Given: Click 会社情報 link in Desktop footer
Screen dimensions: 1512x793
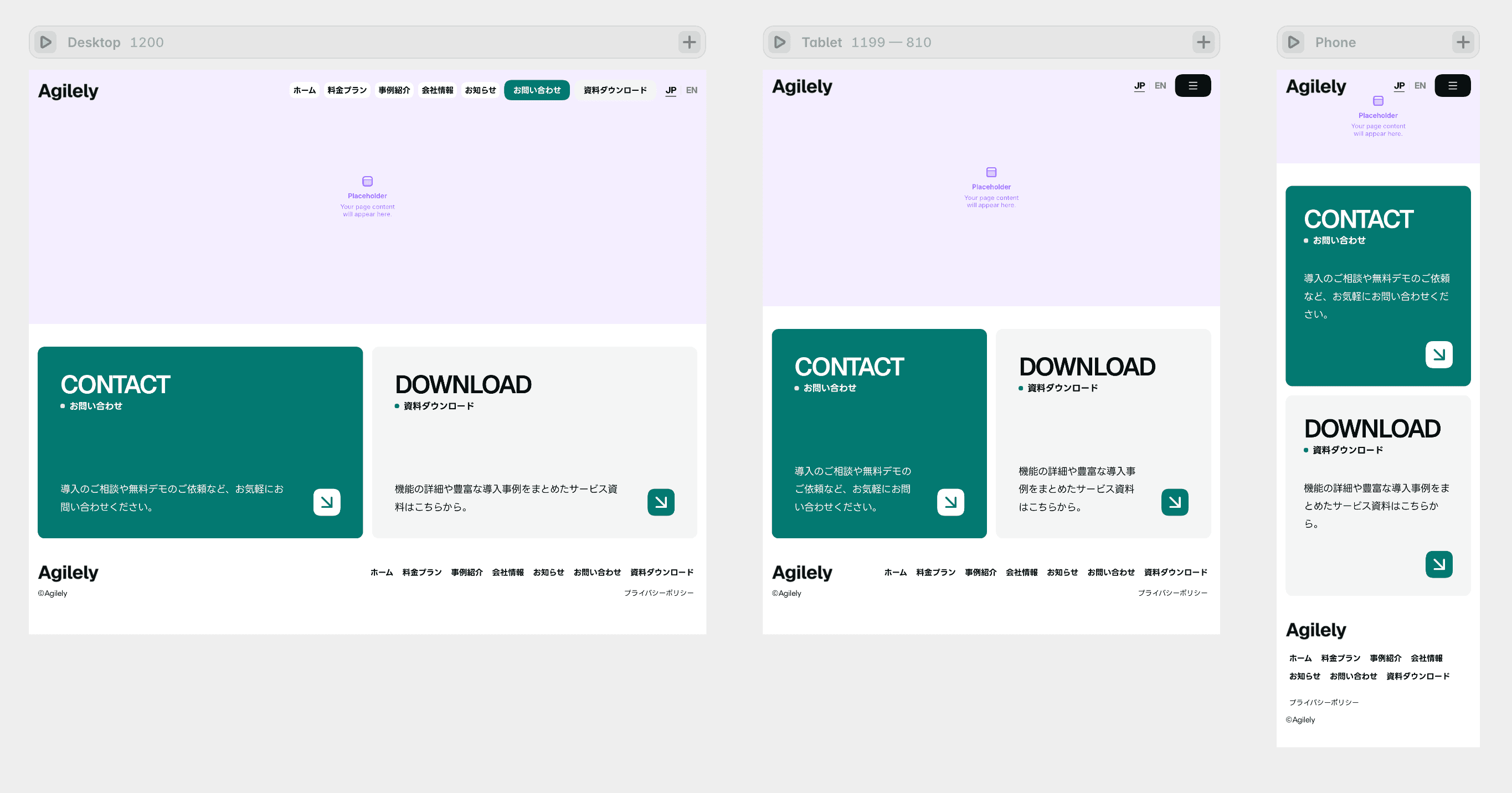Looking at the screenshot, I should click(508, 572).
